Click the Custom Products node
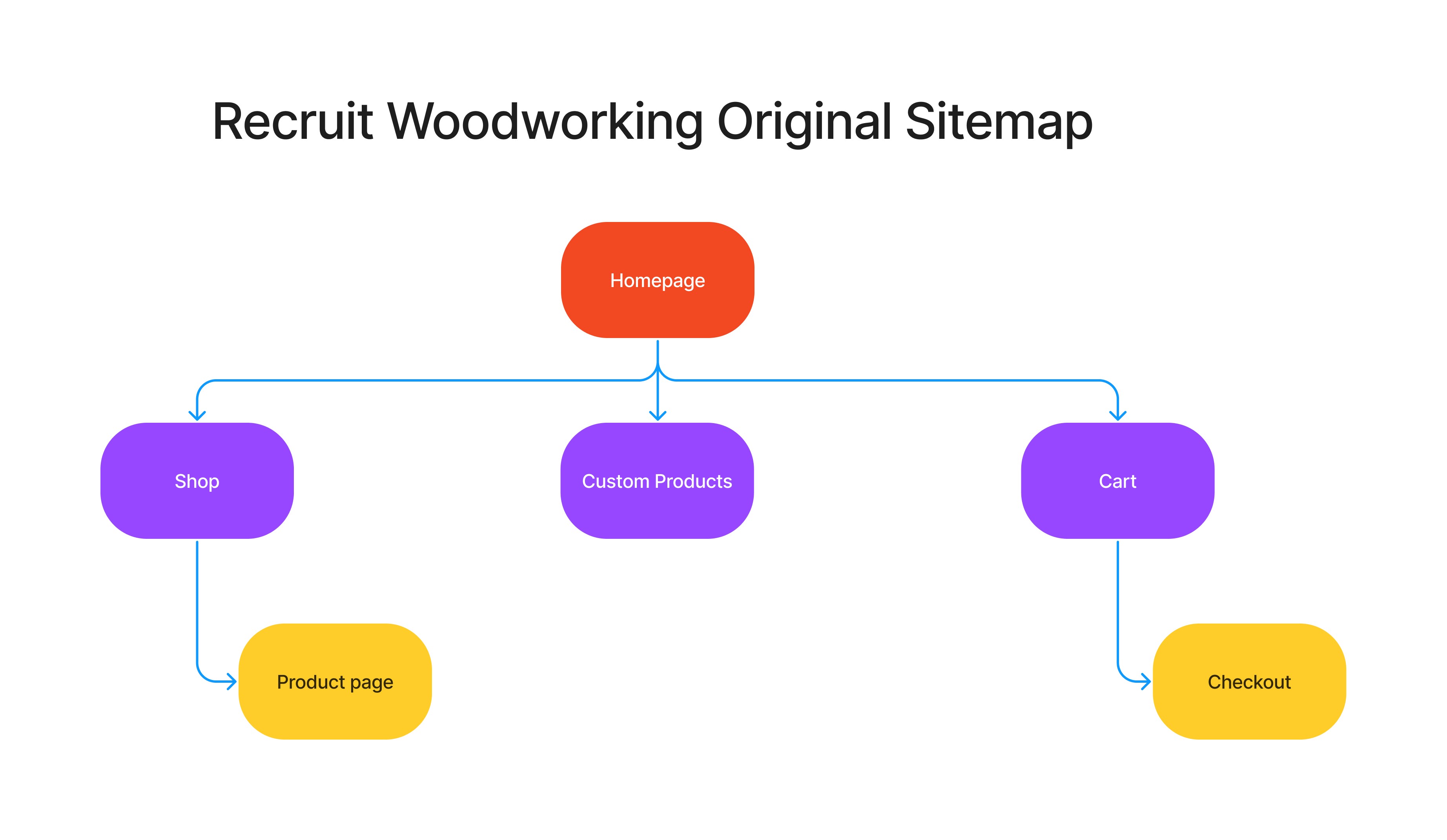1447x840 pixels. click(657, 481)
